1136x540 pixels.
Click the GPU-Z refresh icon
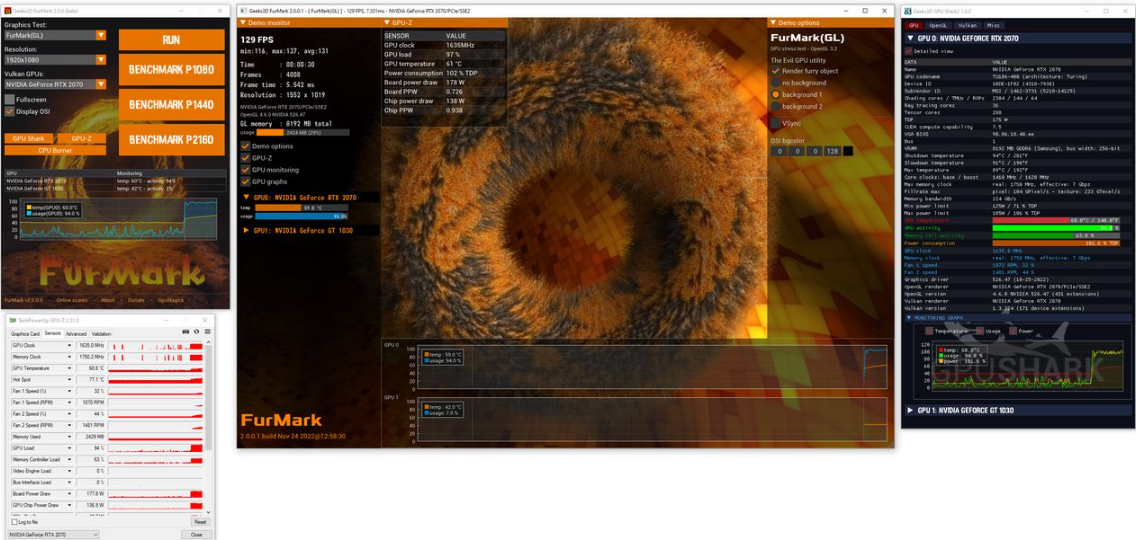click(196, 333)
